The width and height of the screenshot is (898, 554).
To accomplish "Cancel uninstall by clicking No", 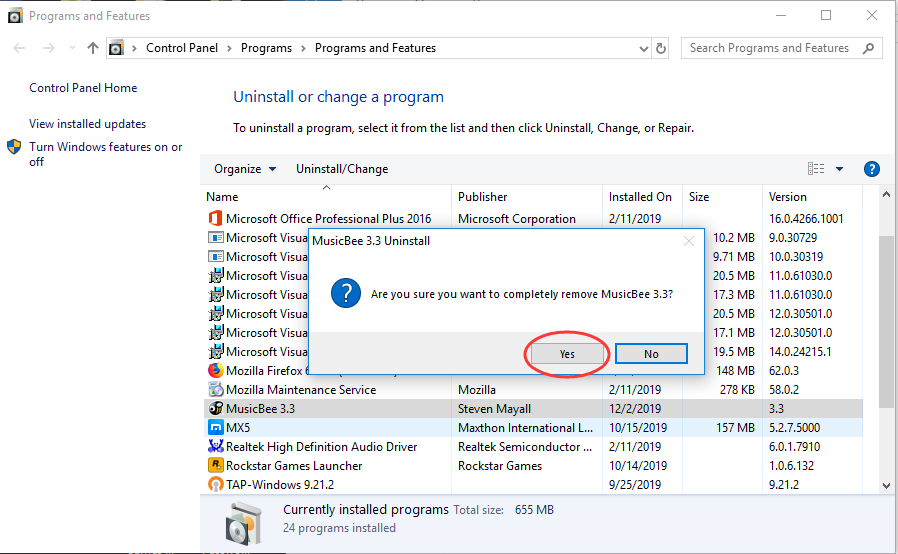I will coord(651,353).
